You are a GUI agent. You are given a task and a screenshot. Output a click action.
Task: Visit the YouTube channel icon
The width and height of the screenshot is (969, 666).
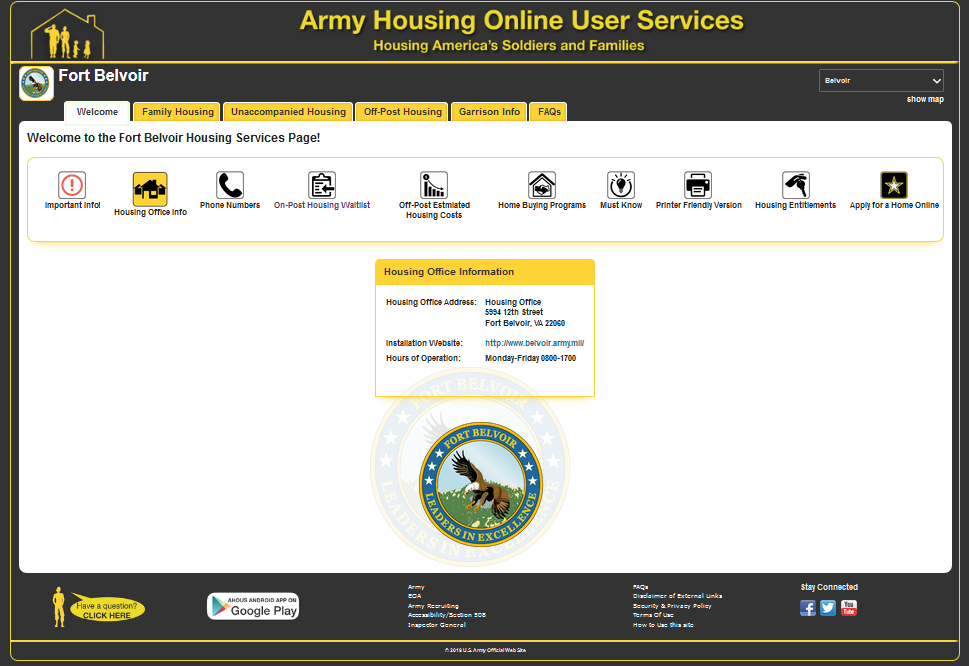[849, 608]
